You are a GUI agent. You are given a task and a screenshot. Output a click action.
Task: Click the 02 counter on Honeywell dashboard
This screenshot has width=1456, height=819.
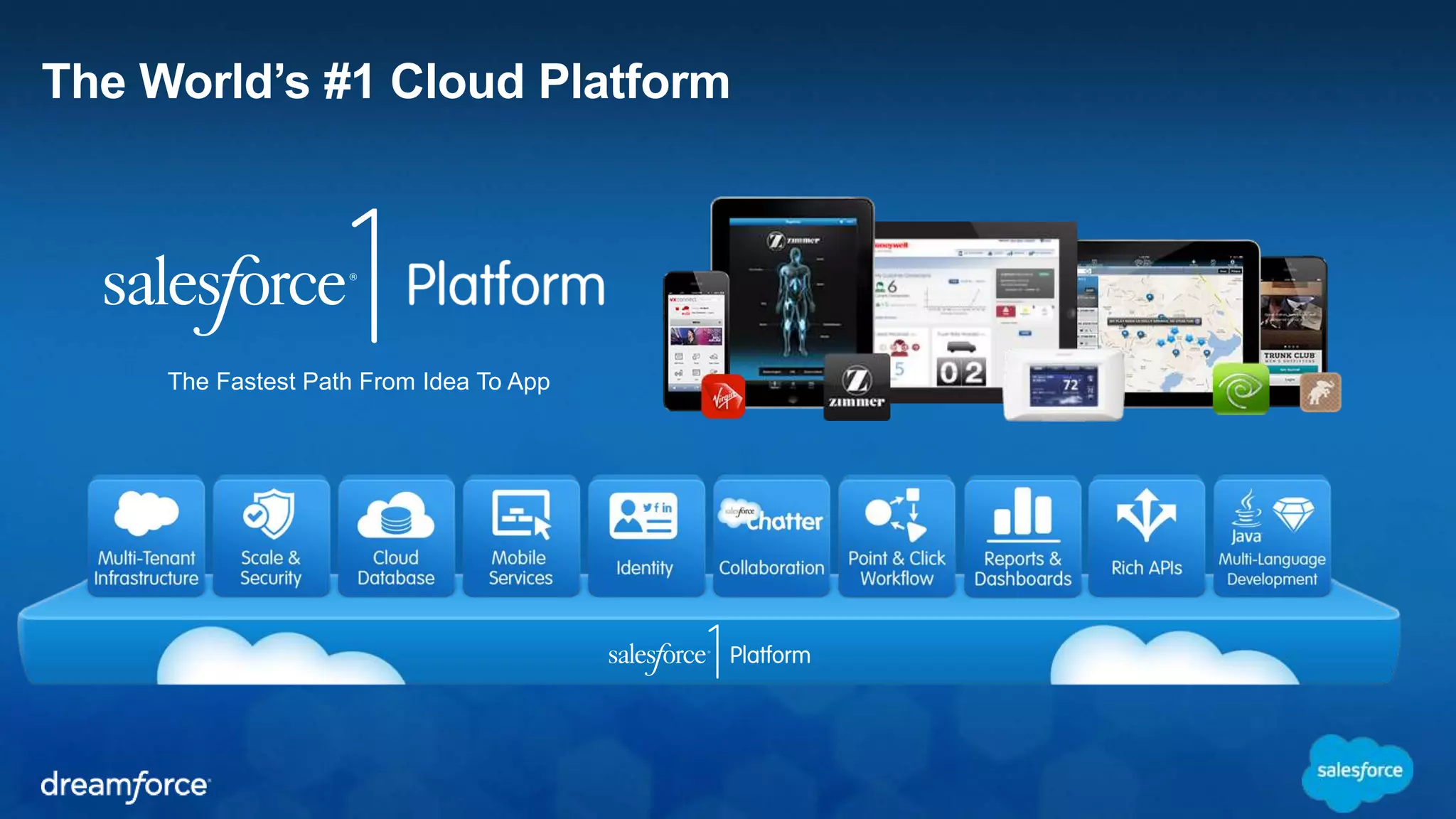[x=961, y=372]
